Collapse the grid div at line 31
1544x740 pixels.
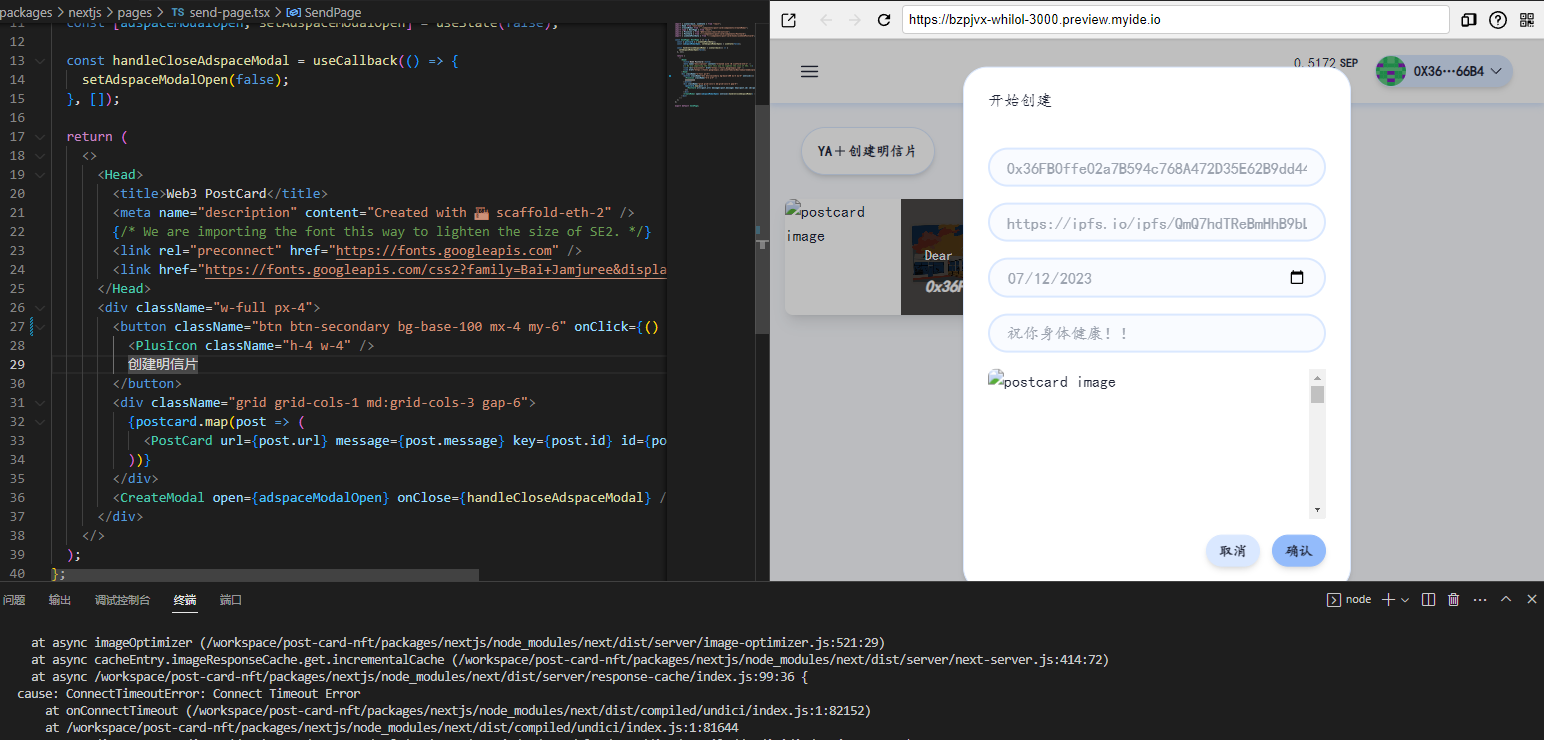(40, 403)
